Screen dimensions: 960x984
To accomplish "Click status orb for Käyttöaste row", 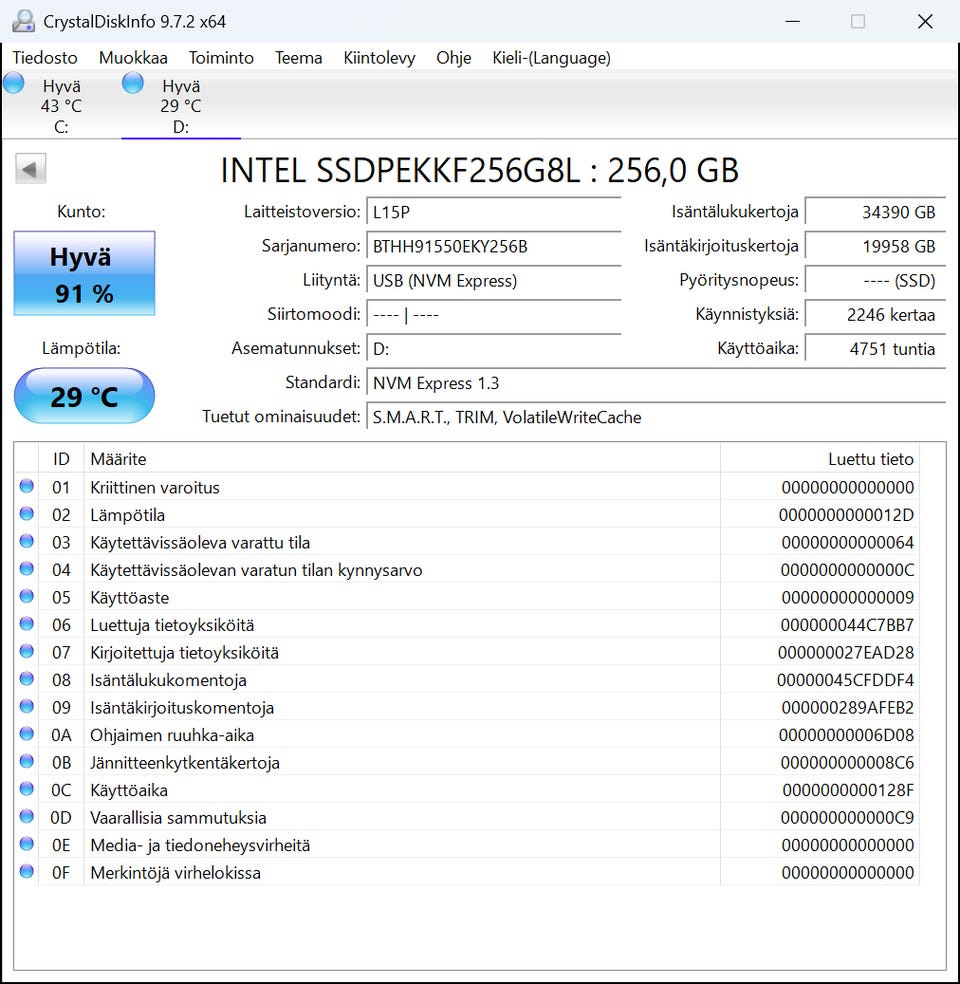I will tap(27, 597).
